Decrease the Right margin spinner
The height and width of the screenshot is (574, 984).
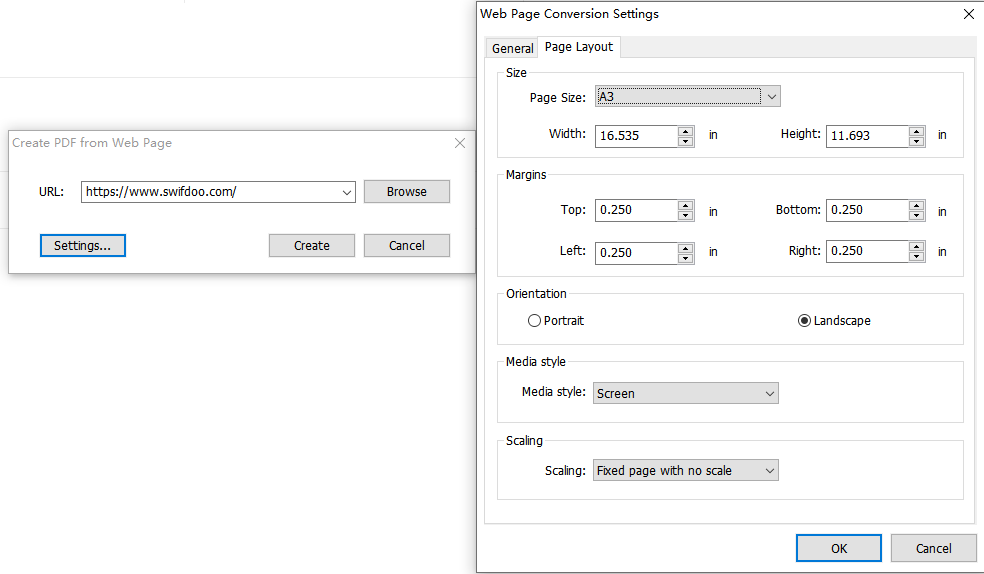click(x=917, y=256)
